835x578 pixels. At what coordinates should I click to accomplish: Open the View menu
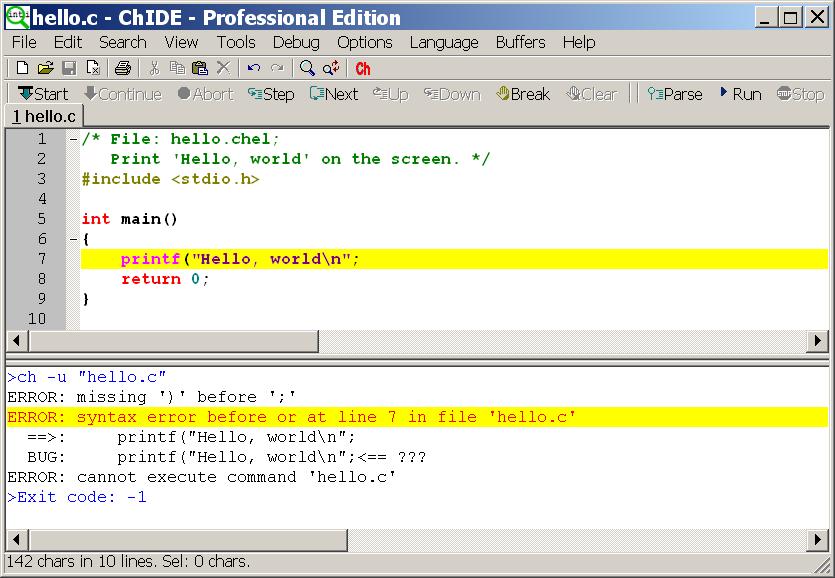click(181, 42)
